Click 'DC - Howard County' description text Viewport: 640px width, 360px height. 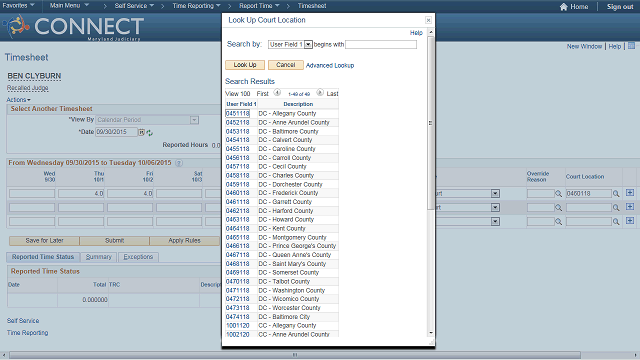click(286, 220)
